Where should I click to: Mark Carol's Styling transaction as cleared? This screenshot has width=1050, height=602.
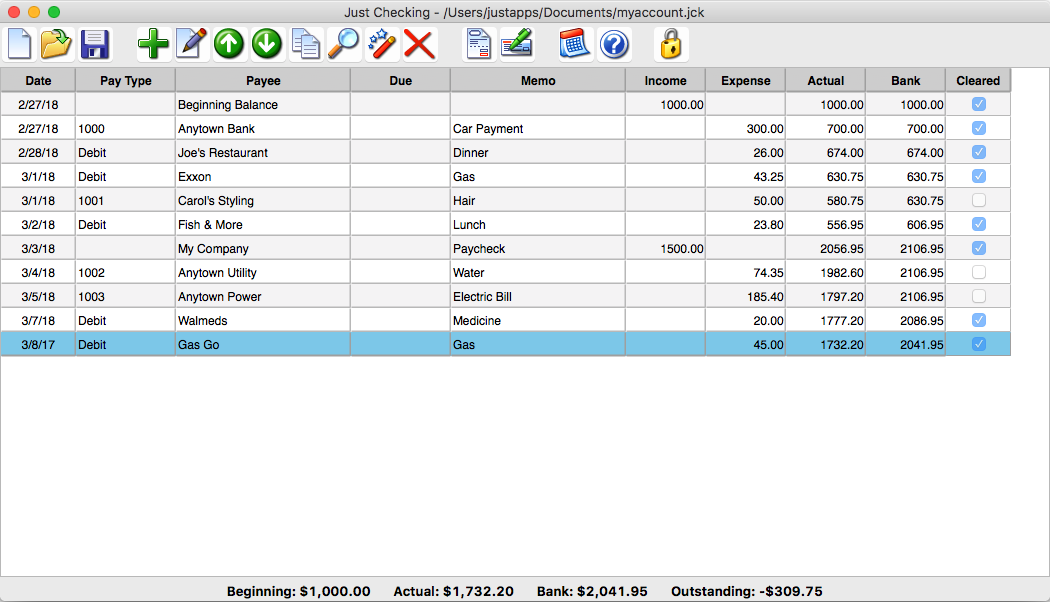978,200
